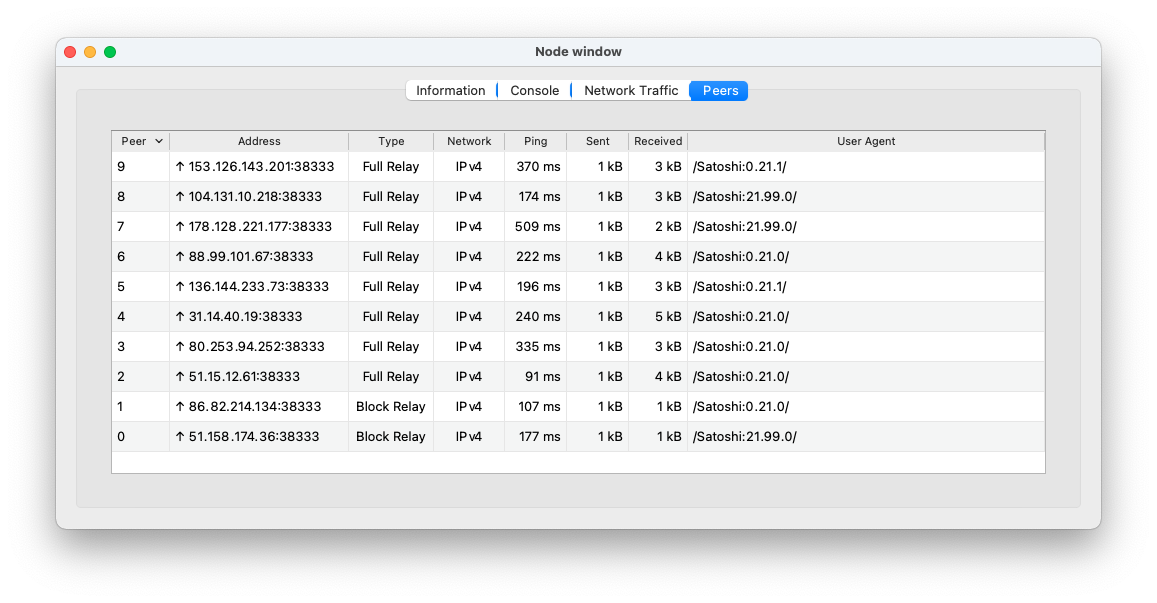Screen dimensions: 1157x603
Task: Sort peers by Address column header
Action: point(259,142)
